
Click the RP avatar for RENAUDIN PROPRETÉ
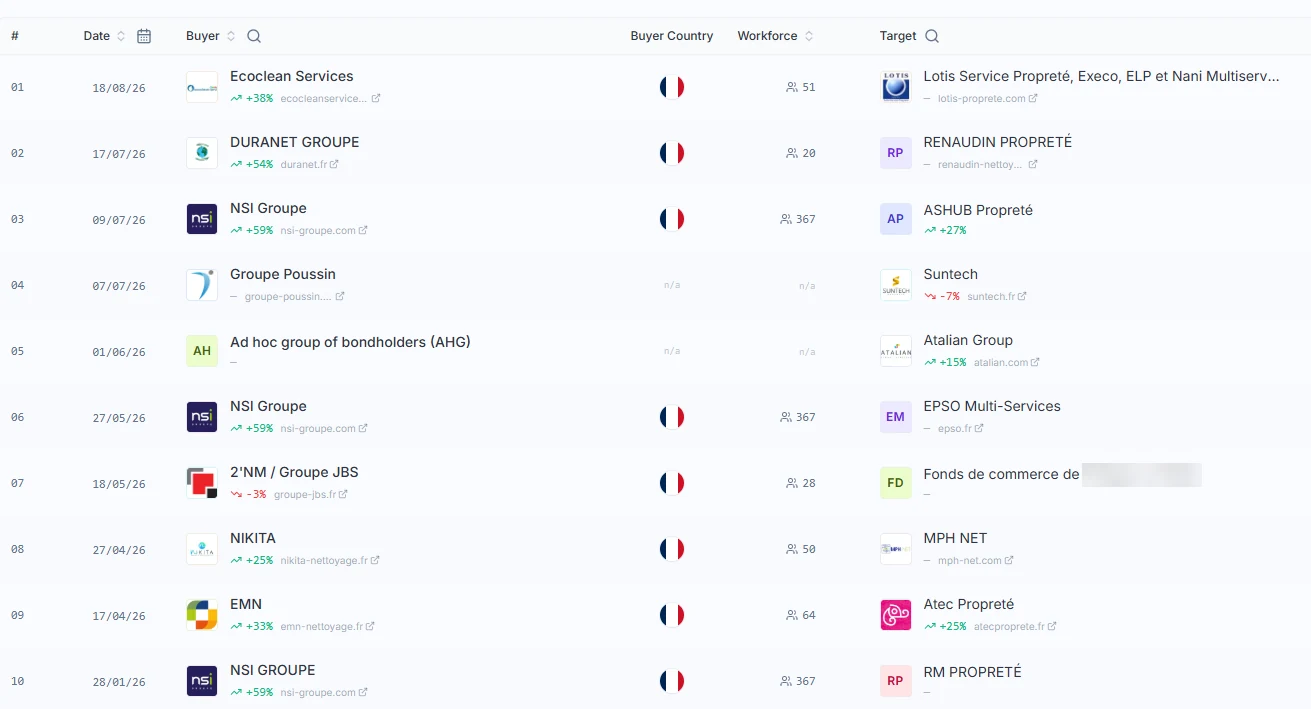(x=896, y=153)
